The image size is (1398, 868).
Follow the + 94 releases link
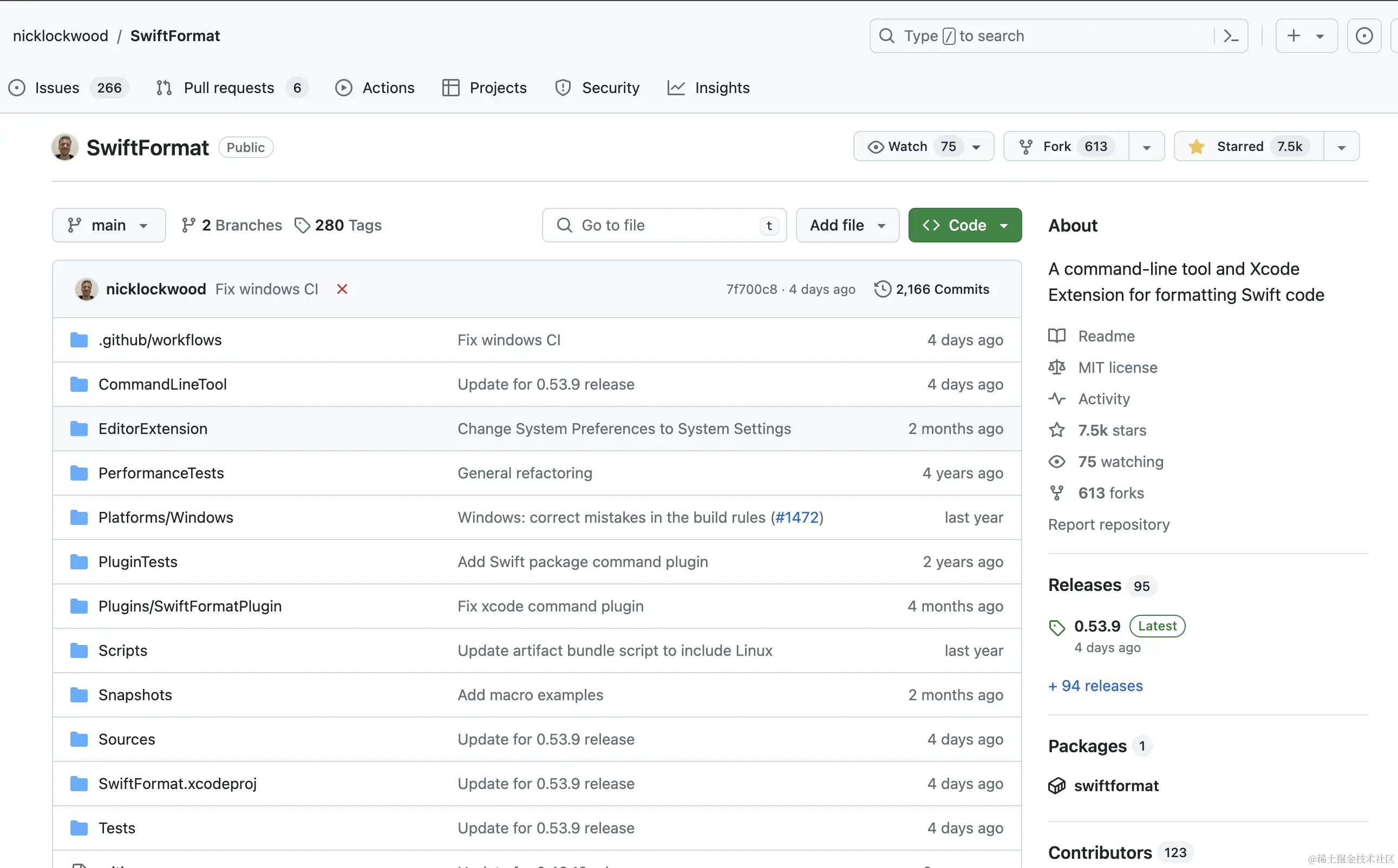click(1095, 686)
